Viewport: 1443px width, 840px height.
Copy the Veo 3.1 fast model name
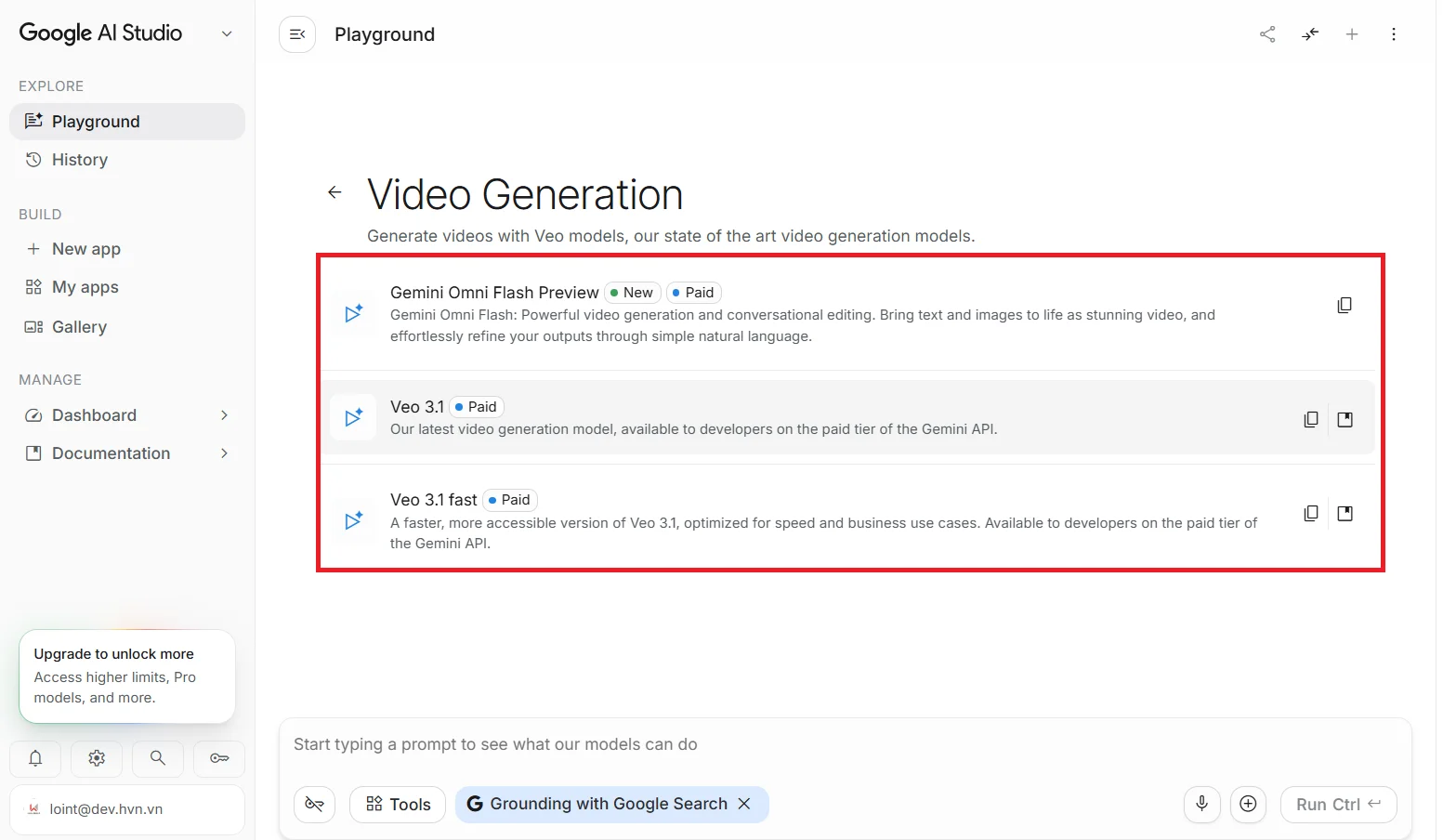pyautogui.click(x=1311, y=513)
